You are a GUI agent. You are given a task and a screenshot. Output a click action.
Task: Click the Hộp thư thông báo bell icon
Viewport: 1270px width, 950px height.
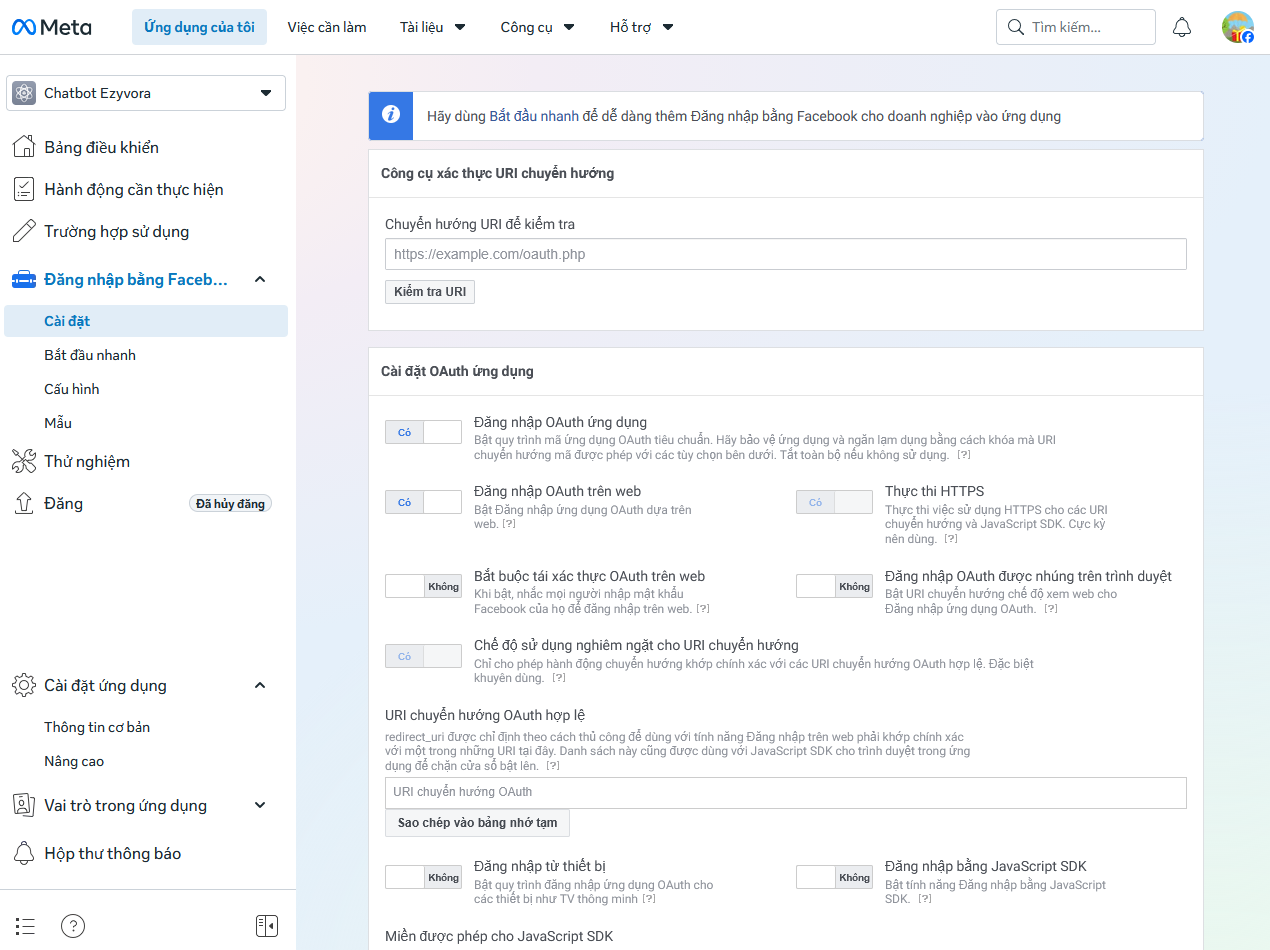point(24,853)
